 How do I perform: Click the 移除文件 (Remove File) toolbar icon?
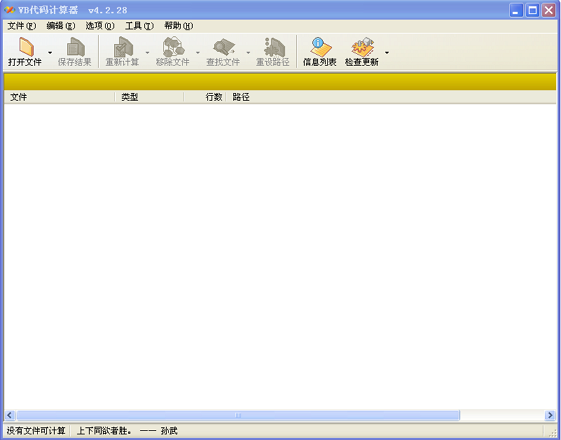172,52
